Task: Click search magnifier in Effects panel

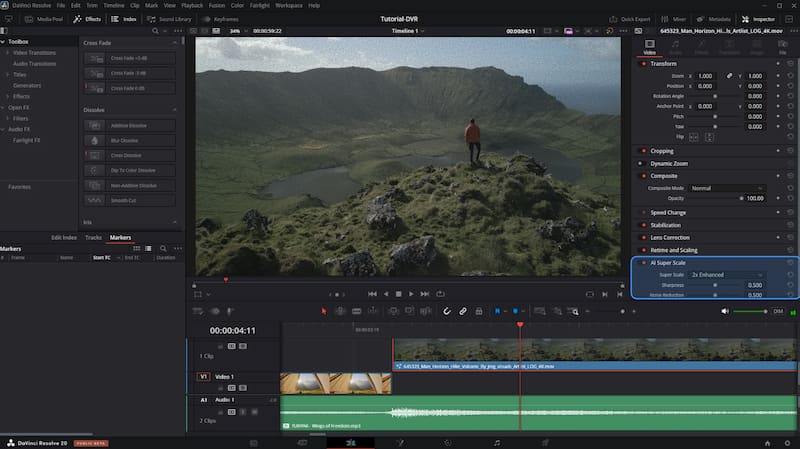Action: (155, 31)
